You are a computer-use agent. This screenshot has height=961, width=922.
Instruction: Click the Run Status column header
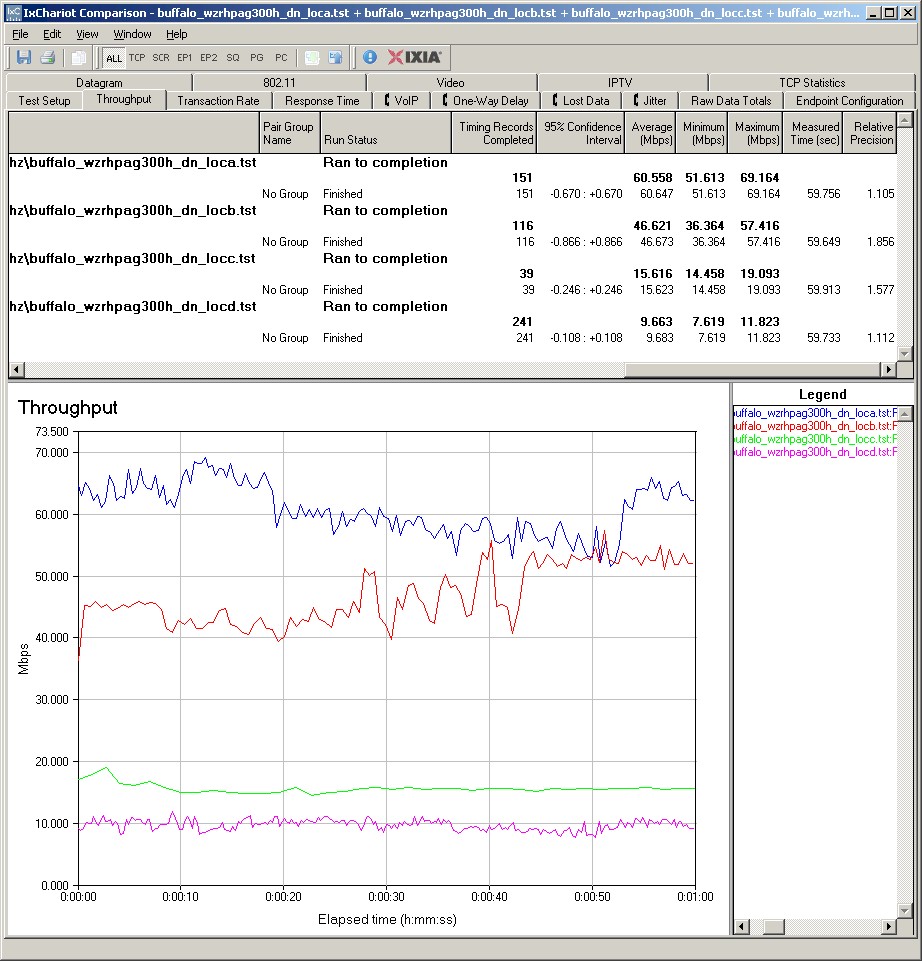[386, 133]
